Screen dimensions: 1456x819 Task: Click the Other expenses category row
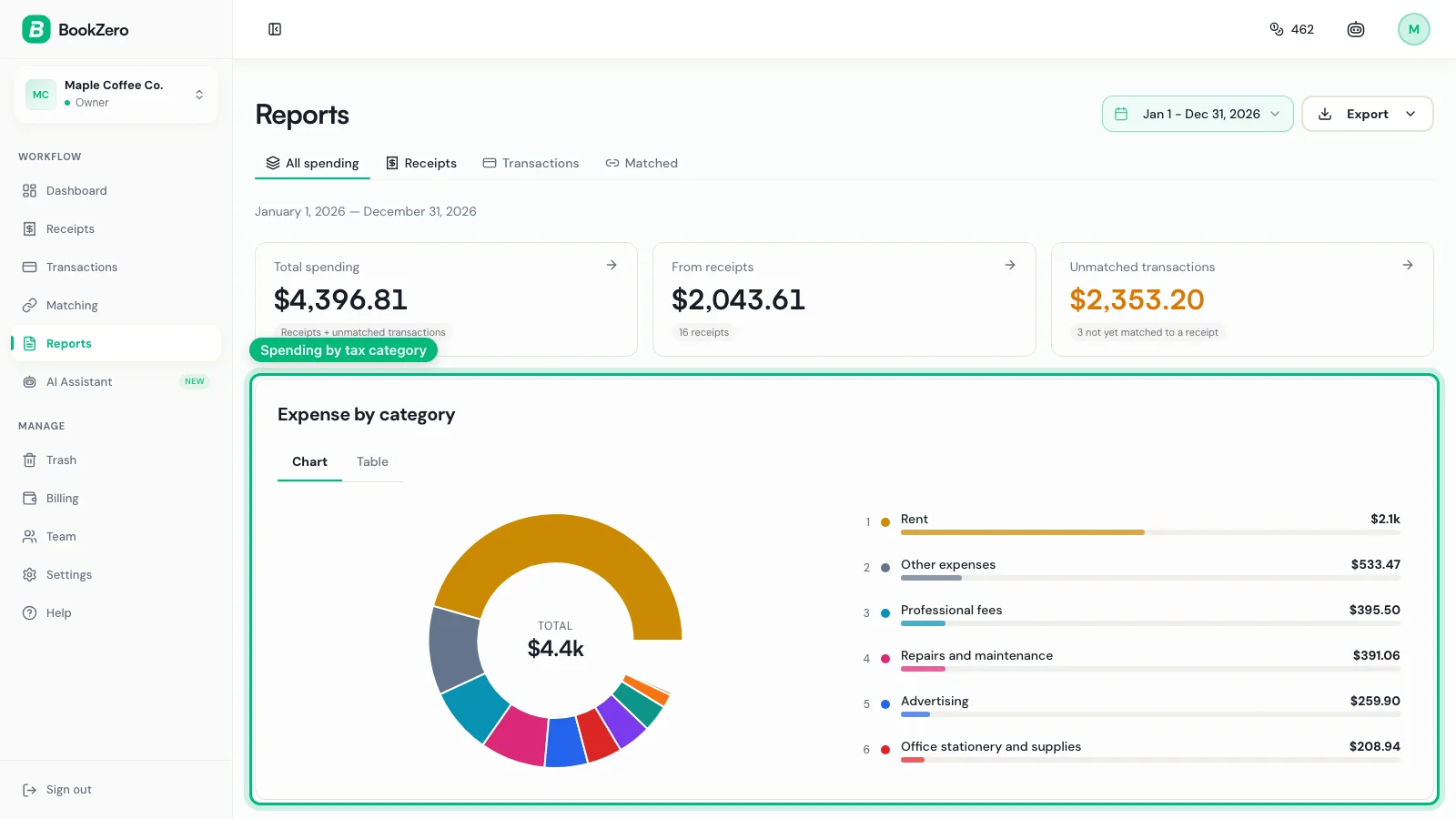(1131, 568)
